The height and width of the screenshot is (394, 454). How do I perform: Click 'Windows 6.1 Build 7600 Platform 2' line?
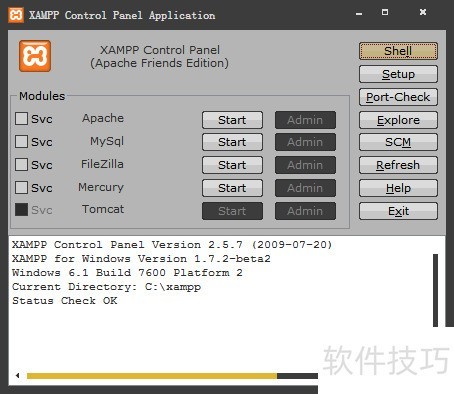click(x=127, y=273)
